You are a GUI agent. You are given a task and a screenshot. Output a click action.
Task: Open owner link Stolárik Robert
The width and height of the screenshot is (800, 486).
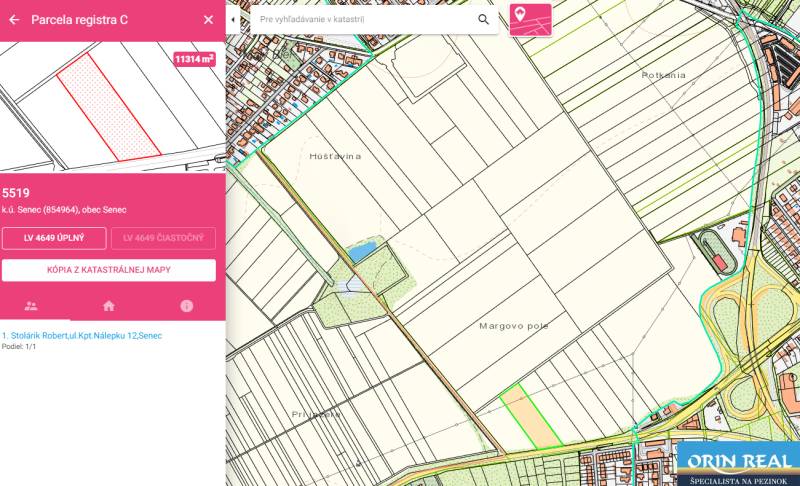[82, 336]
